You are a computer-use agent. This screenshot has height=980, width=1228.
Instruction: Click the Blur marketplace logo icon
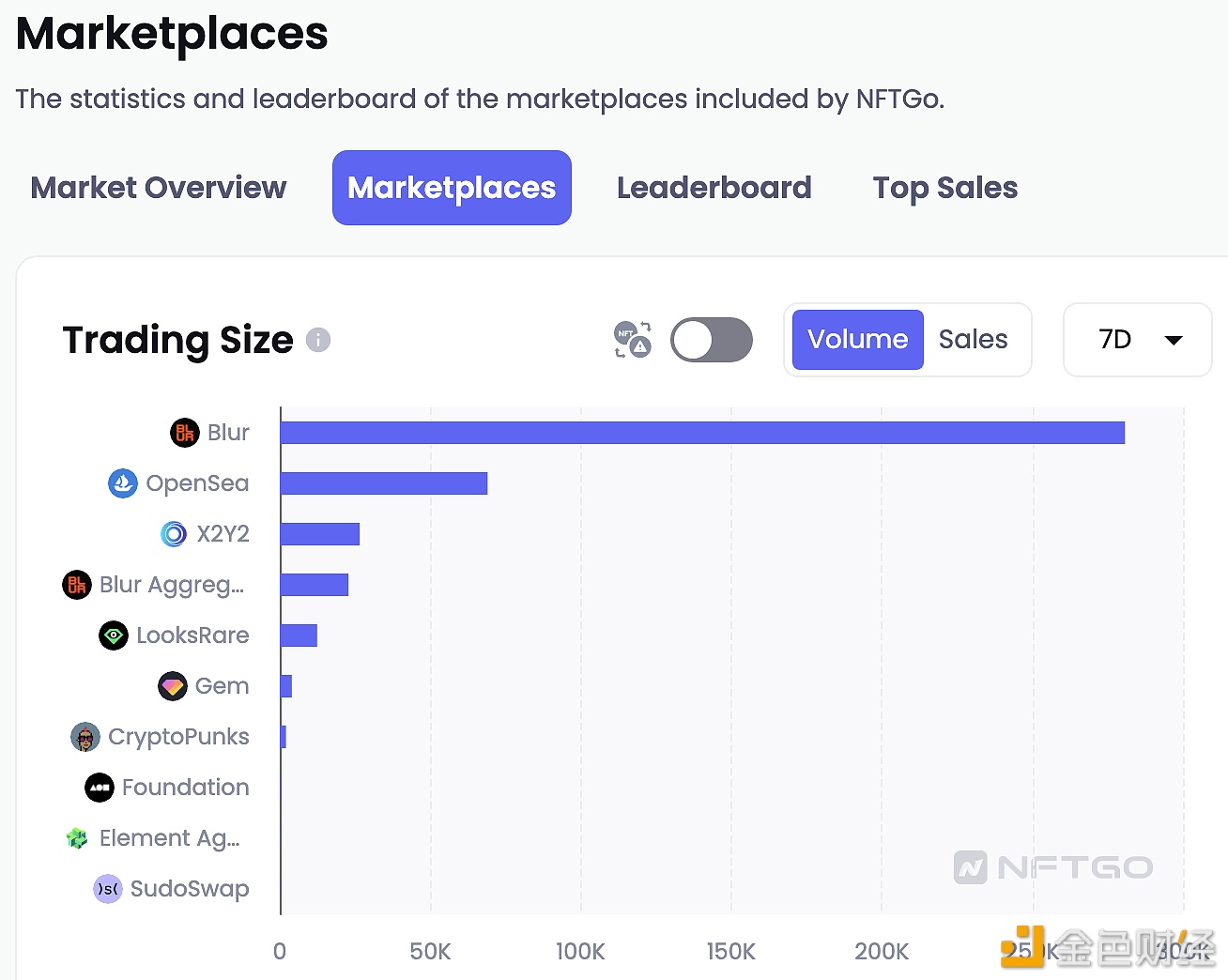184,433
